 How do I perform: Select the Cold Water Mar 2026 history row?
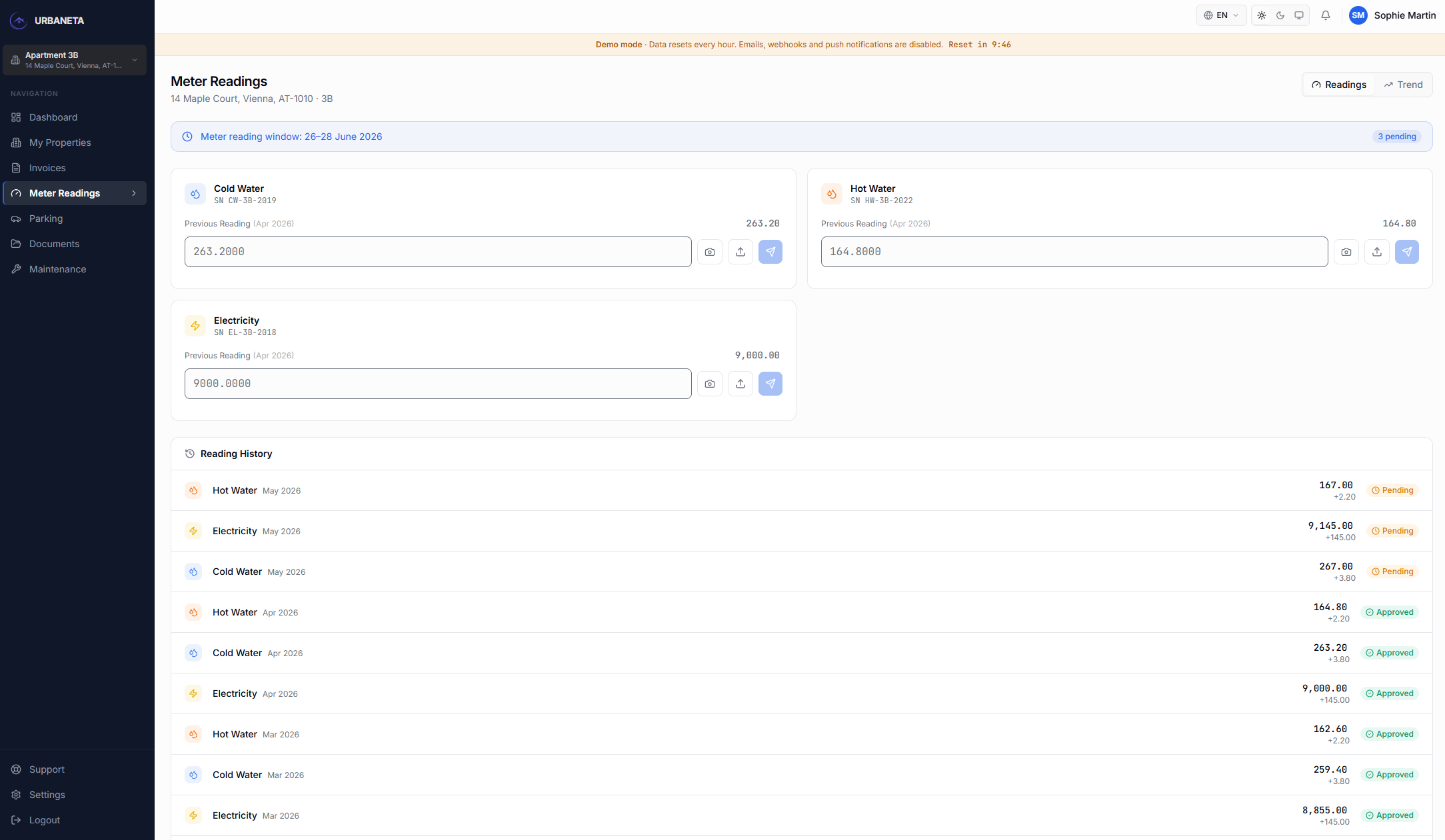point(802,775)
